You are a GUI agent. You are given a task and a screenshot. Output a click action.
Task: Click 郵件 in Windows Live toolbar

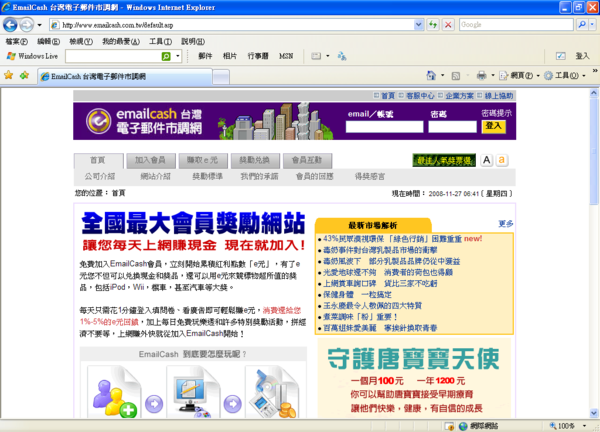pos(205,56)
